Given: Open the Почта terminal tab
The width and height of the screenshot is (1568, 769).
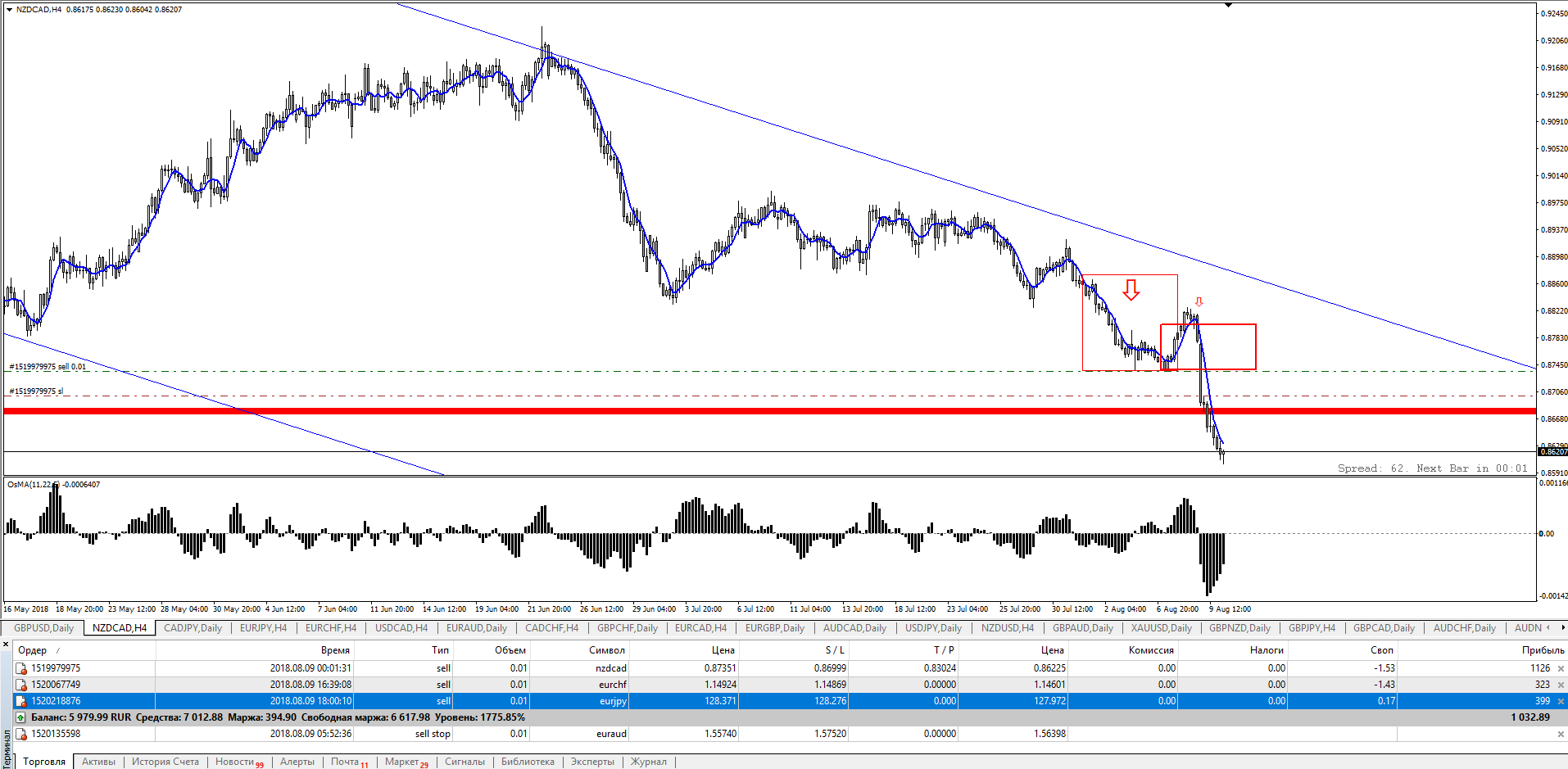Looking at the screenshot, I should [349, 762].
